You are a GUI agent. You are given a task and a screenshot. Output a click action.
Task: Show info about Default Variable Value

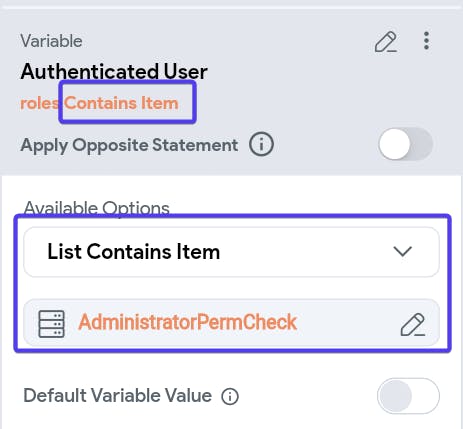230,396
